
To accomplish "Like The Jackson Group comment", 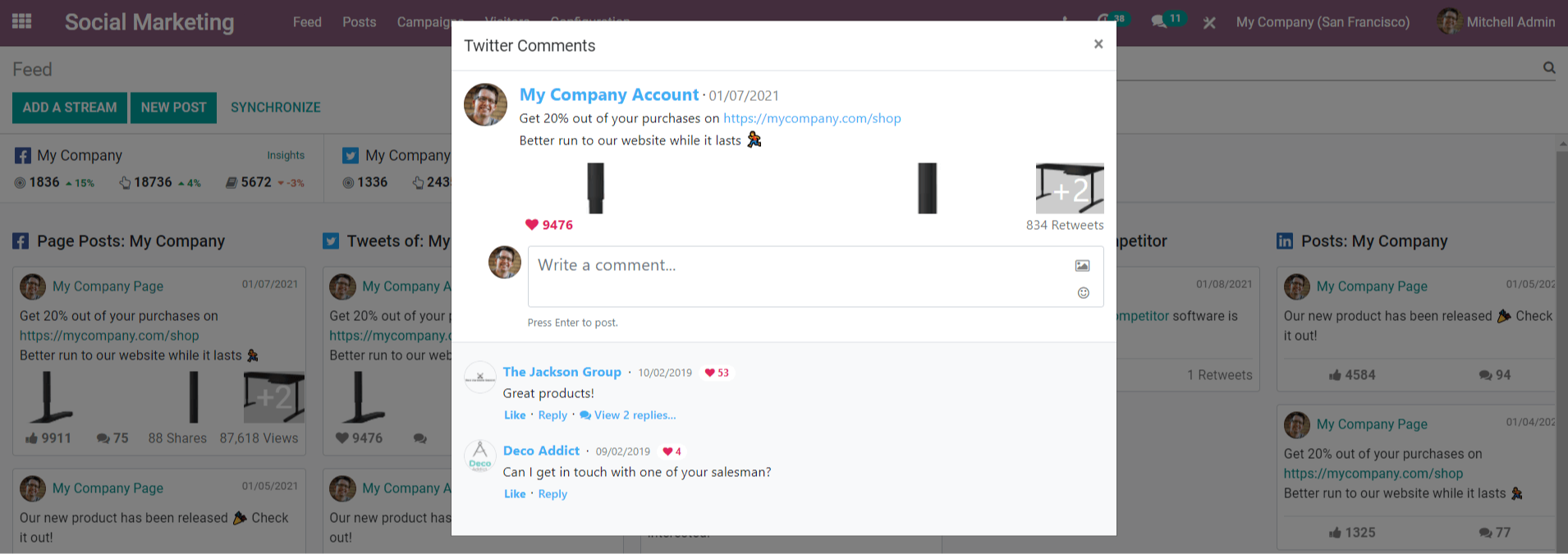I will pos(515,415).
